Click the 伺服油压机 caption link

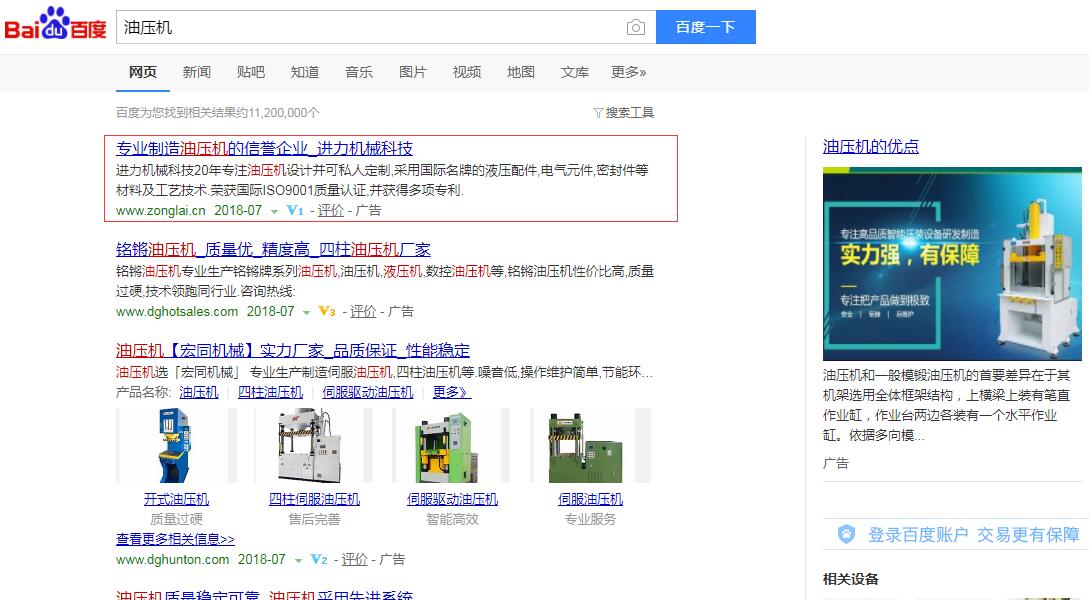(x=590, y=499)
